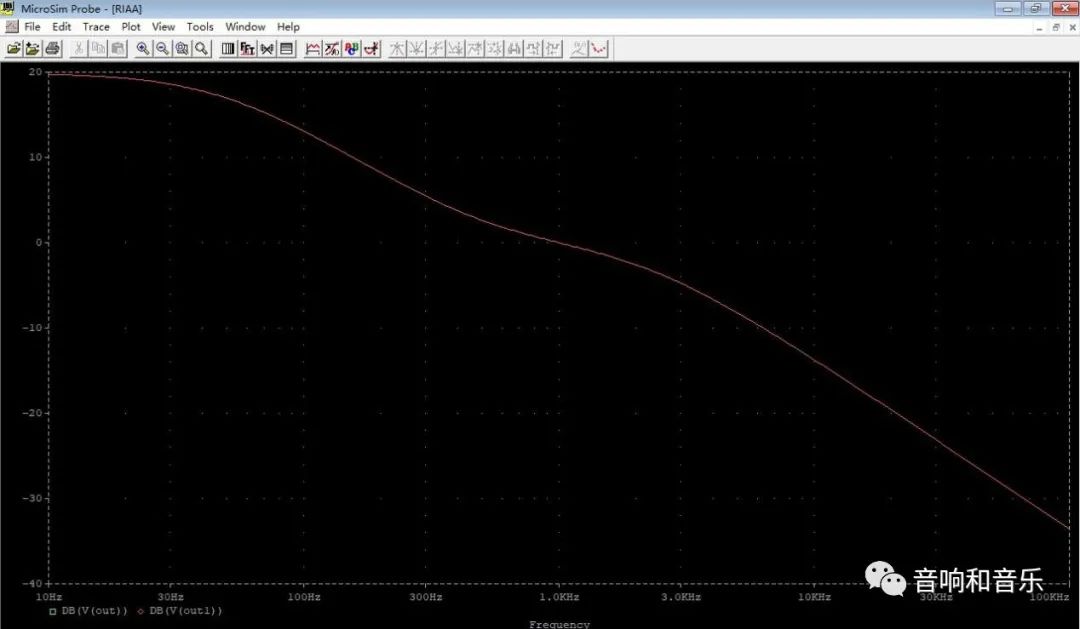Restore the RIAA child window

(1056, 28)
